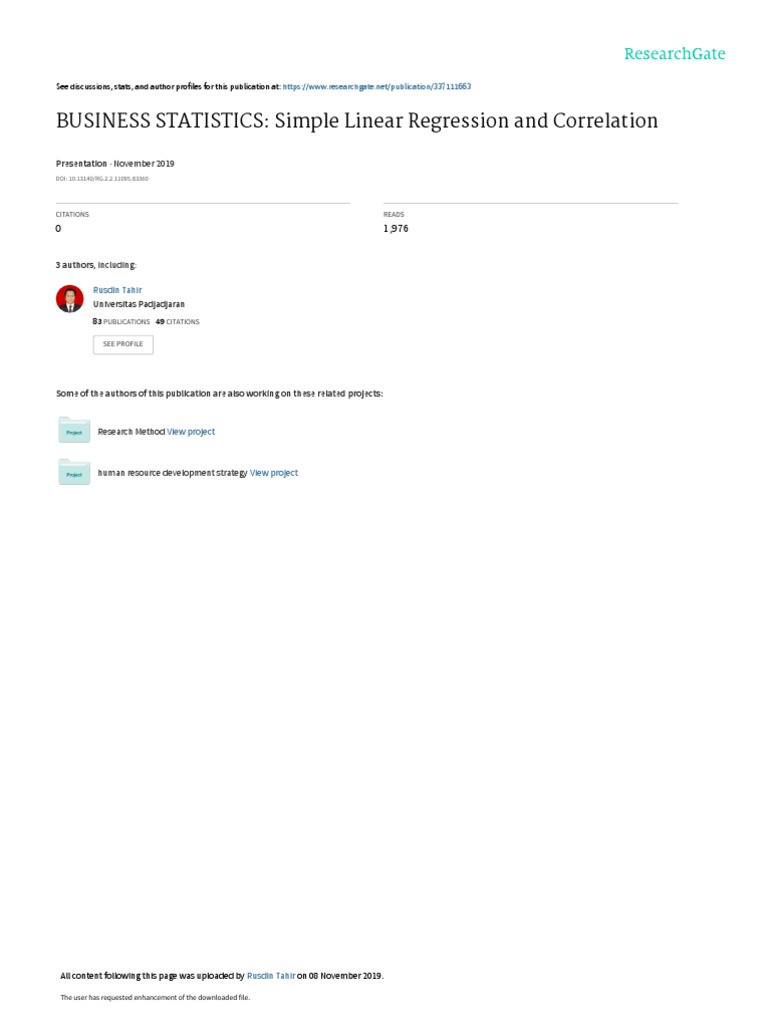
Task: Click the reads count 1,976
Action: (396, 229)
